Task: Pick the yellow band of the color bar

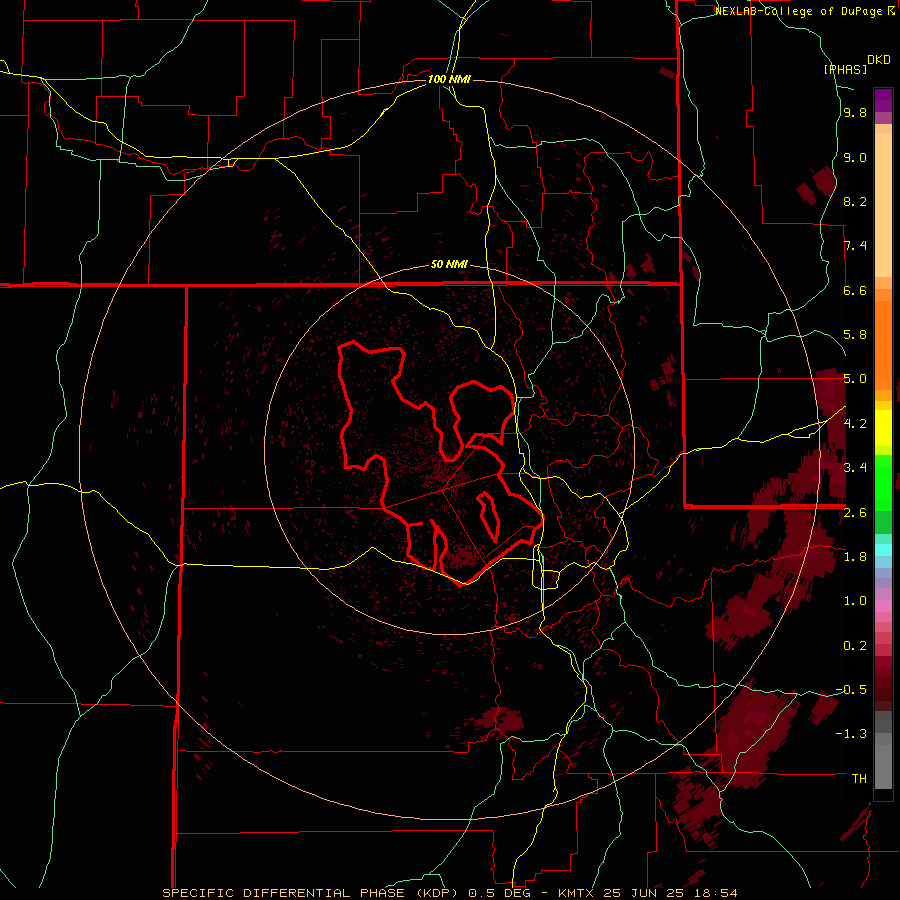Action: 883,428
